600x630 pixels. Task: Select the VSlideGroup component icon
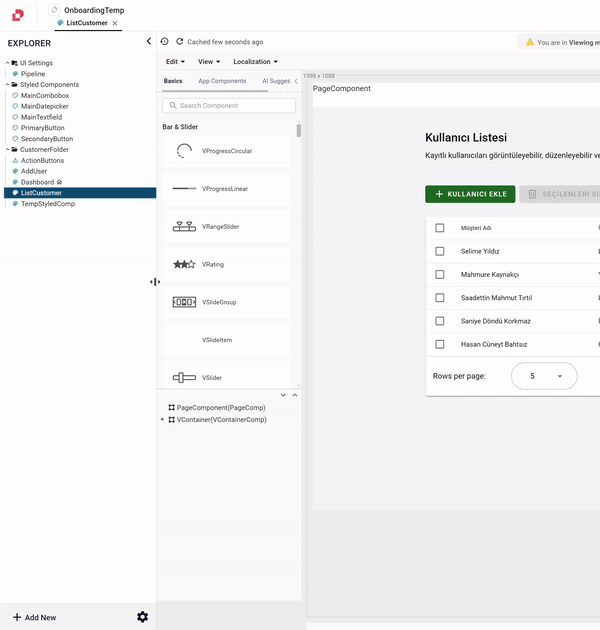tap(184, 302)
